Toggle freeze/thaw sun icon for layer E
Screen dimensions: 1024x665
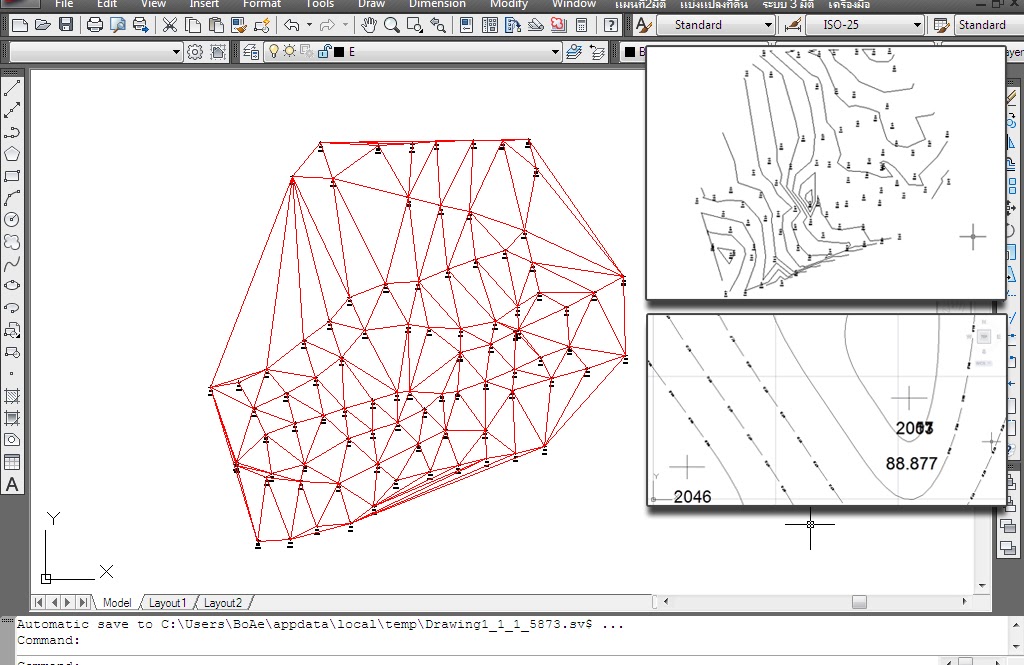[289, 51]
